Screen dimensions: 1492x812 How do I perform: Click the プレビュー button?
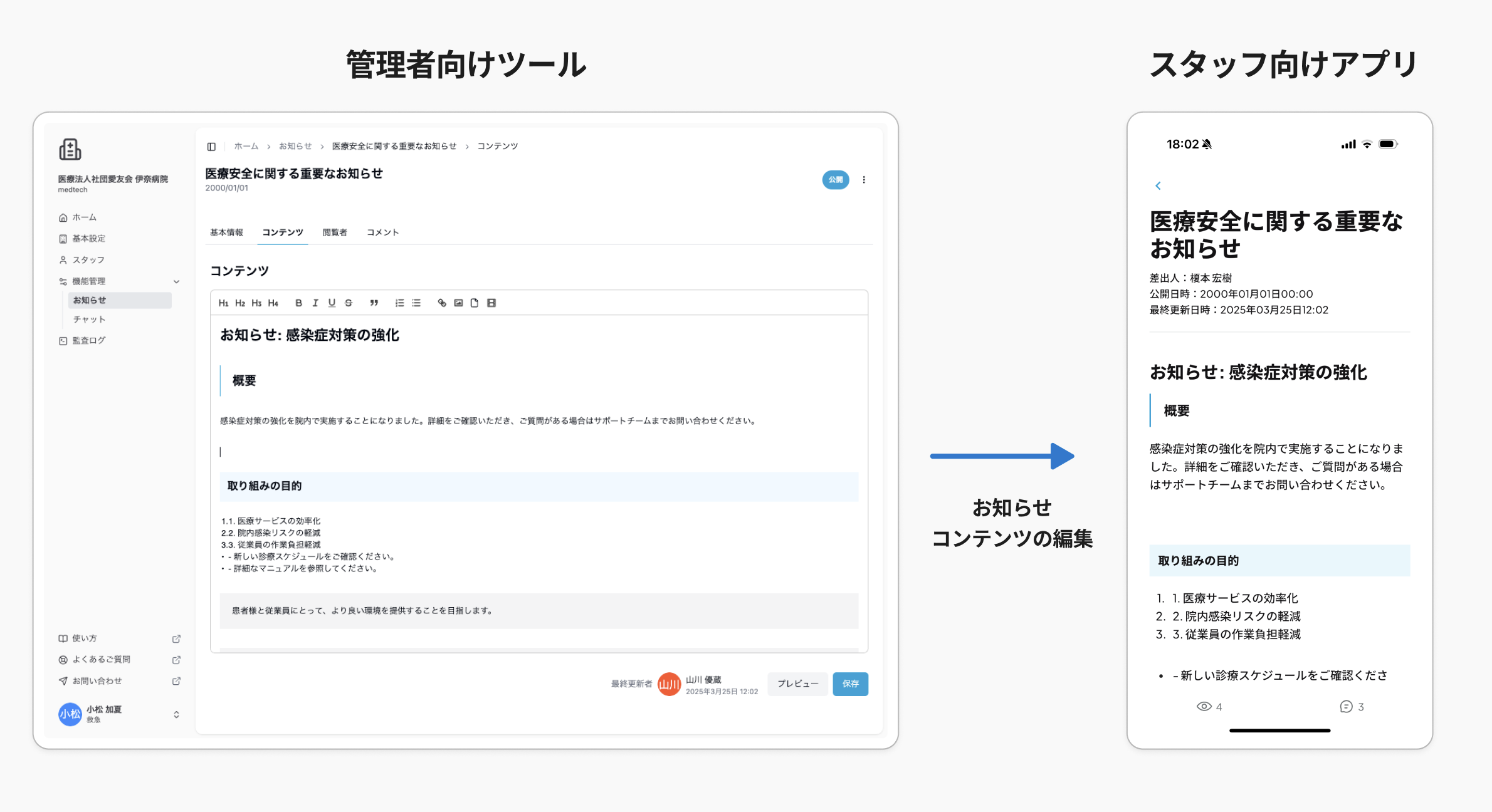(x=797, y=684)
